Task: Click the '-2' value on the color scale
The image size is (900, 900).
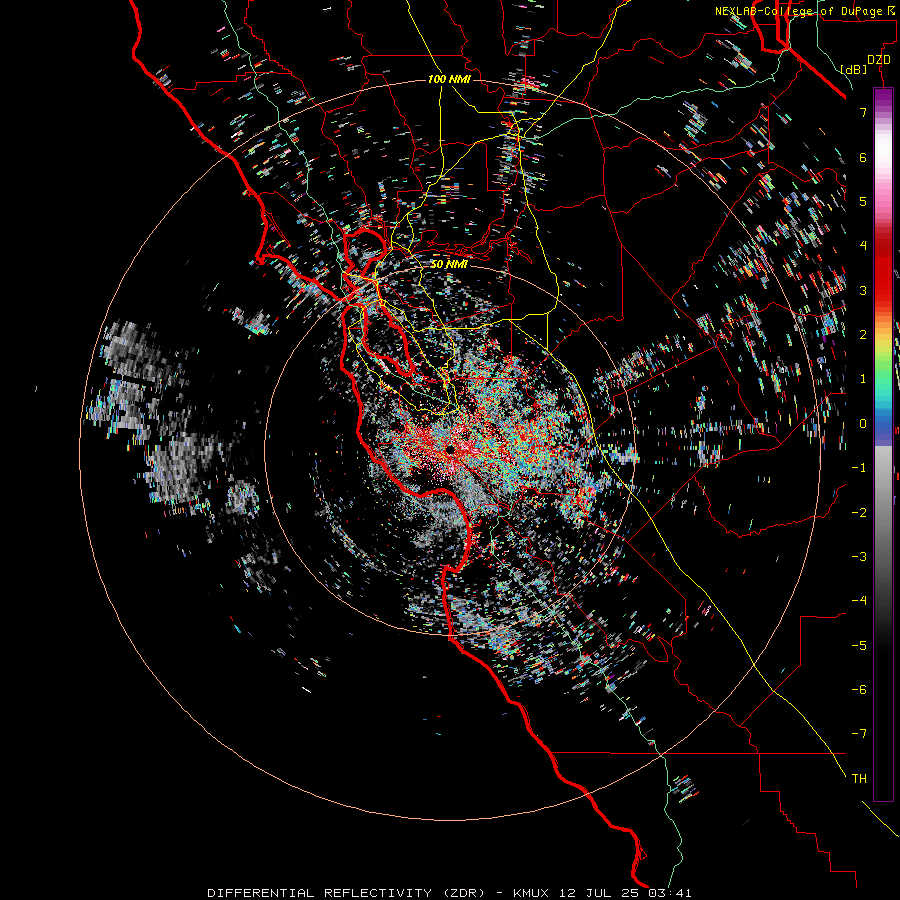Action: click(x=859, y=513)
